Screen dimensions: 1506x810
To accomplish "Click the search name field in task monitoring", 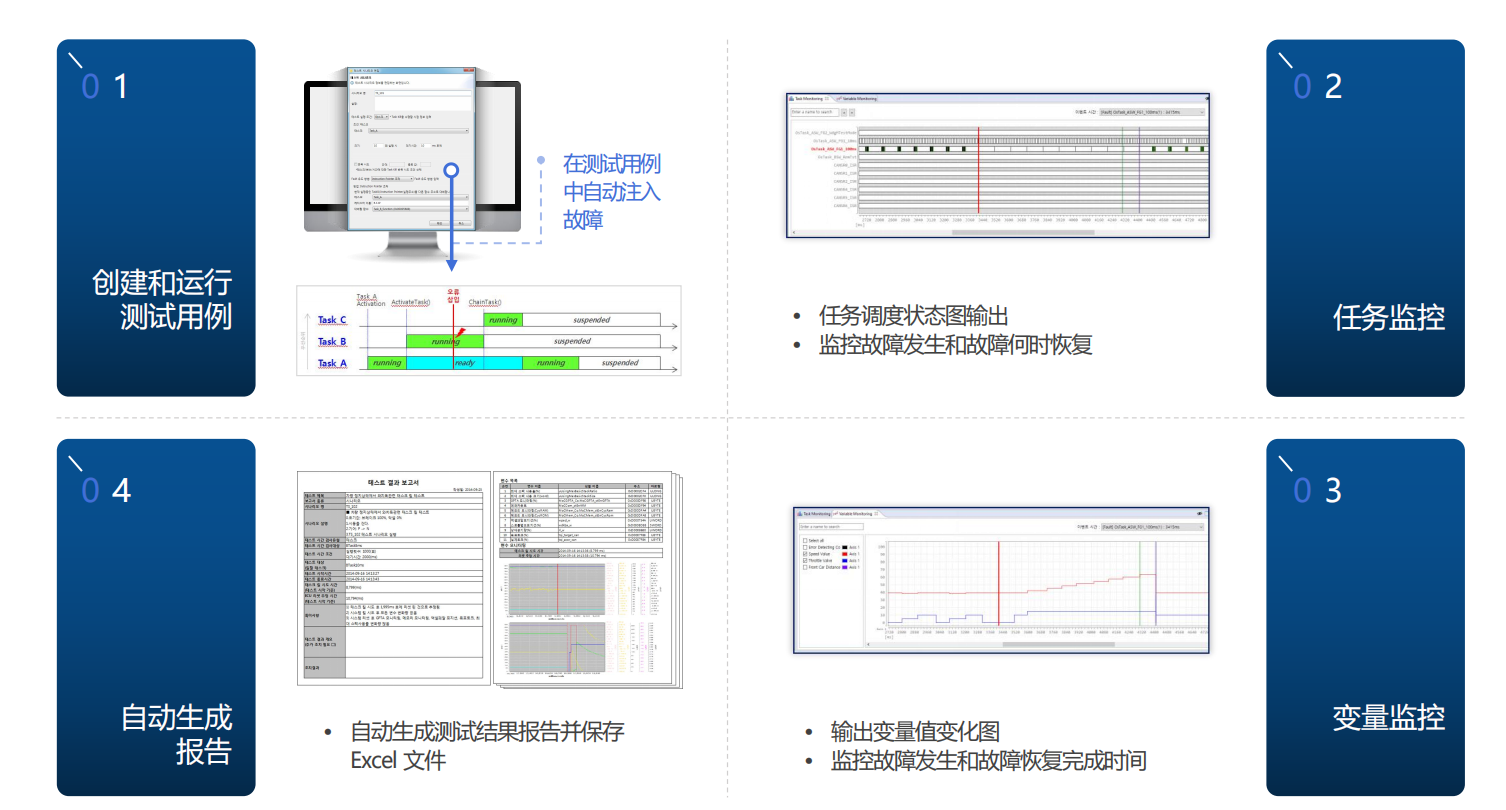I will point(813,112).
